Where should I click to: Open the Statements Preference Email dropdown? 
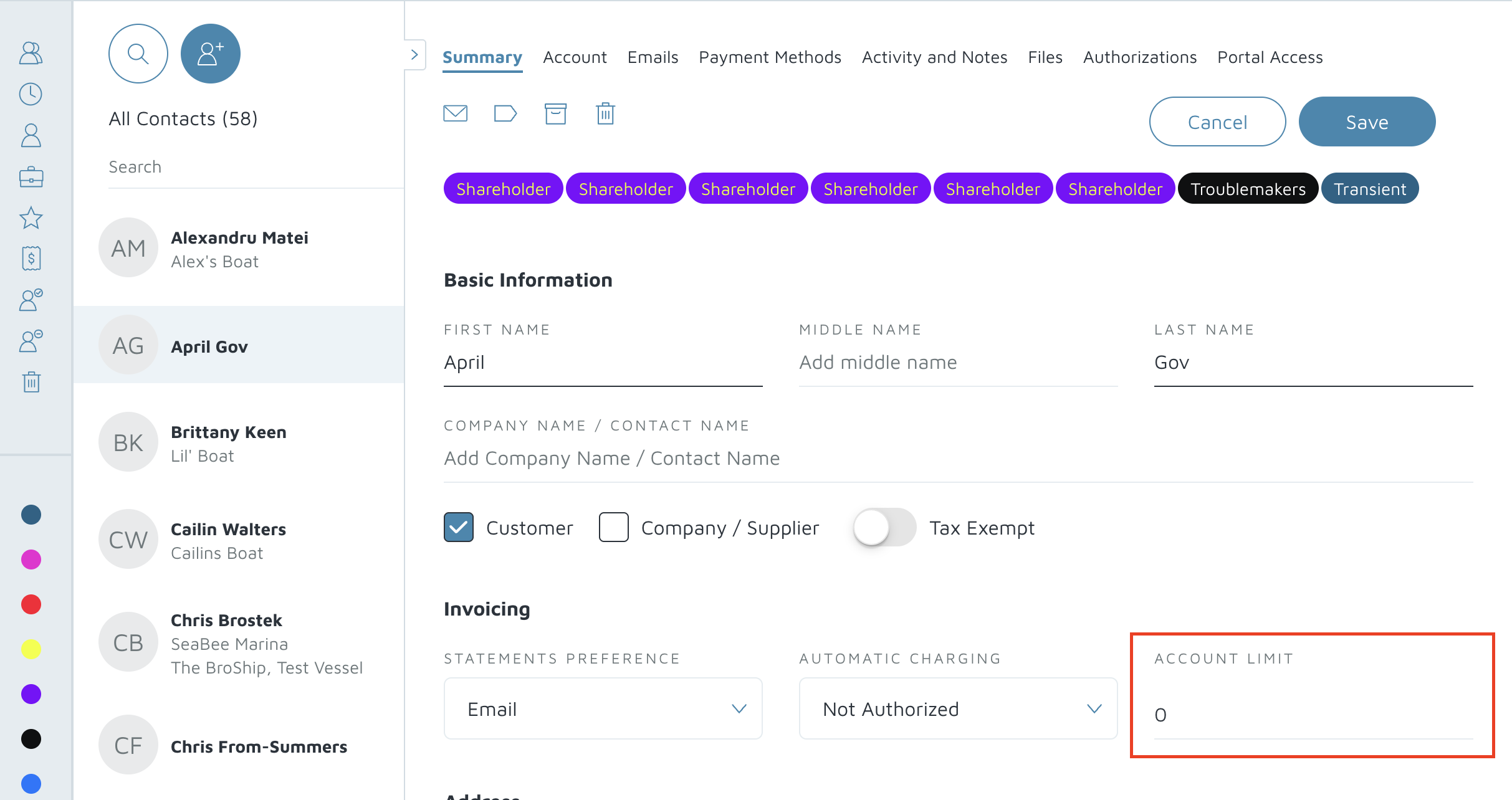603,708
